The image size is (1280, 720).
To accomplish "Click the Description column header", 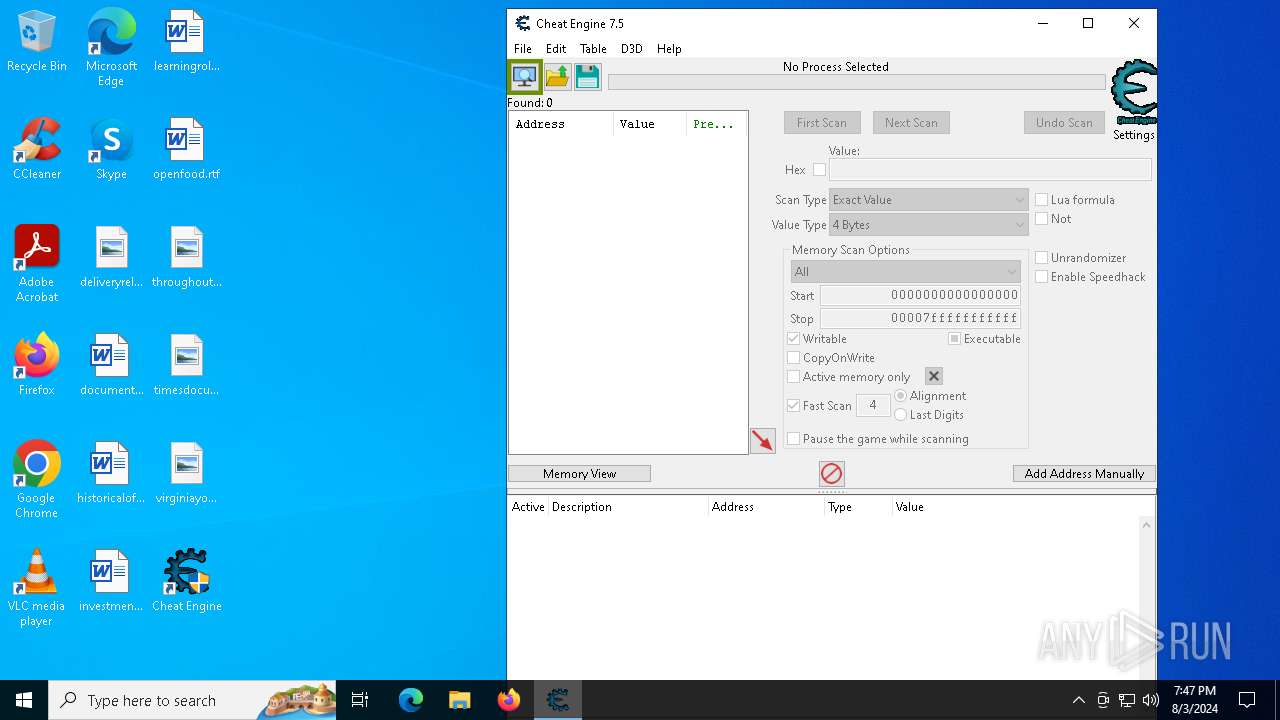I will pyautogui.click(x=628, y=507).
